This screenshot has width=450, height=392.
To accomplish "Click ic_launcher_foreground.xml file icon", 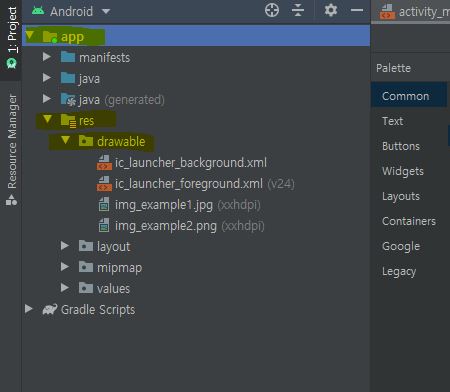I will pos(104,184).
